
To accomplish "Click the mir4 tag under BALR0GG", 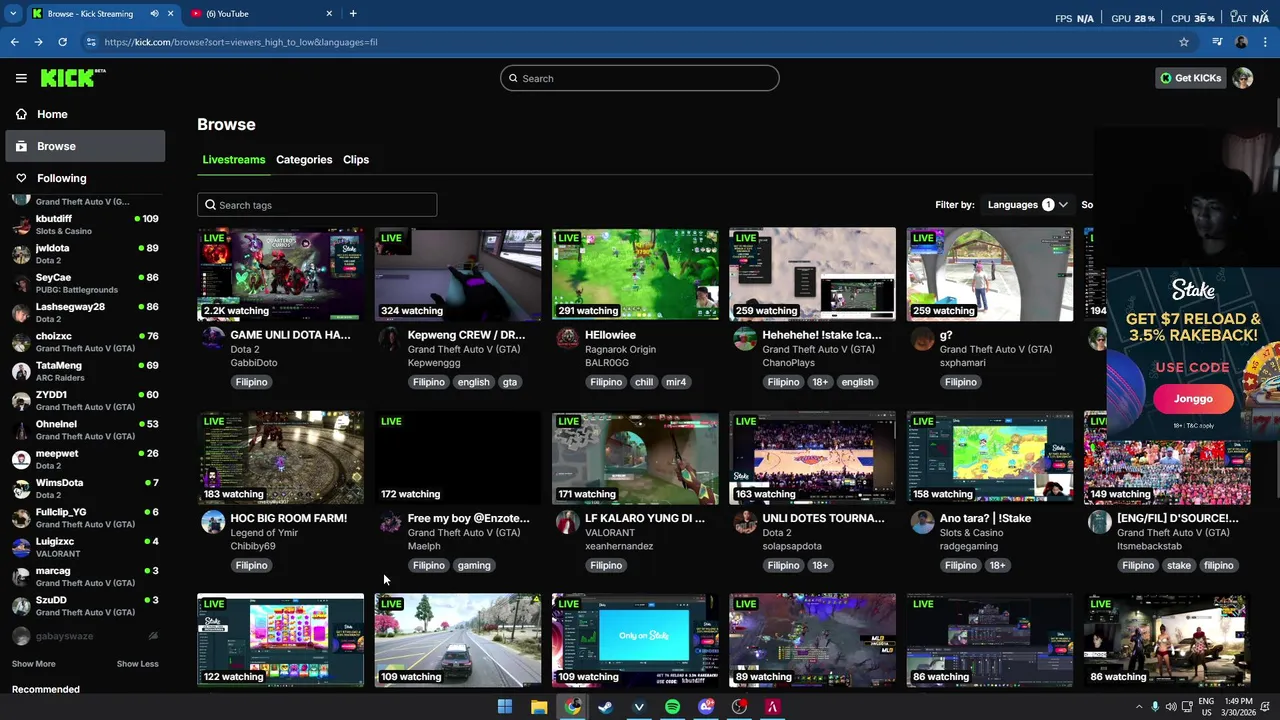I will click(x=676, y=382).
